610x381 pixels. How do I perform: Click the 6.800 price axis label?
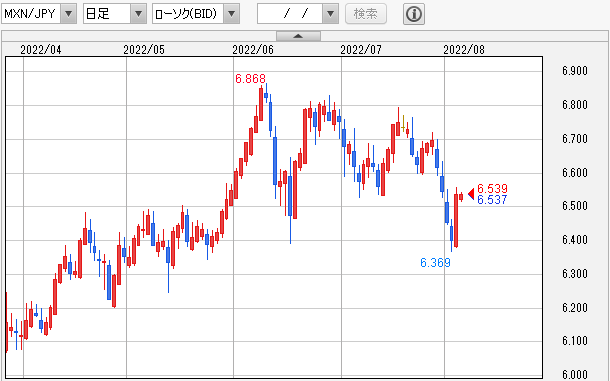(x=575, y=105)
